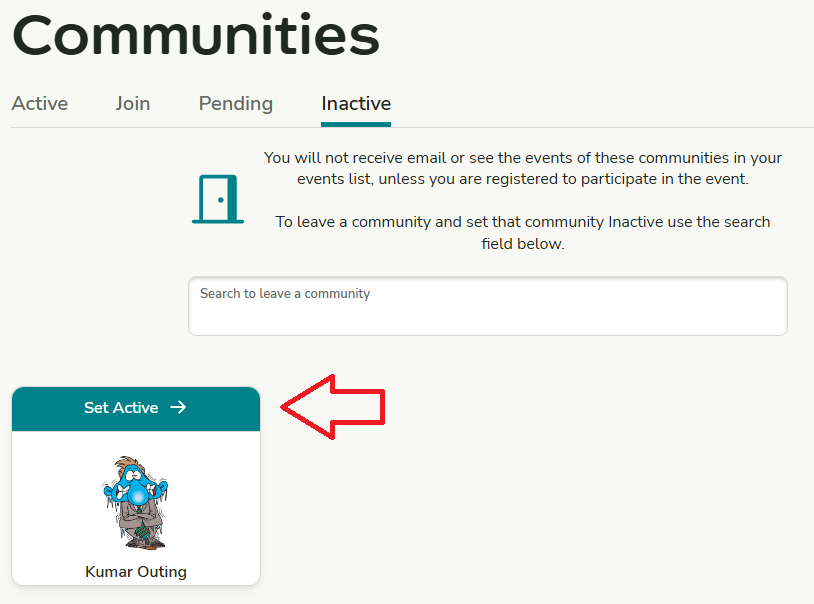This screenshot has width=814, height=604.
Task: Click the Kumar Outing community name
Action: tap(136, 572)
